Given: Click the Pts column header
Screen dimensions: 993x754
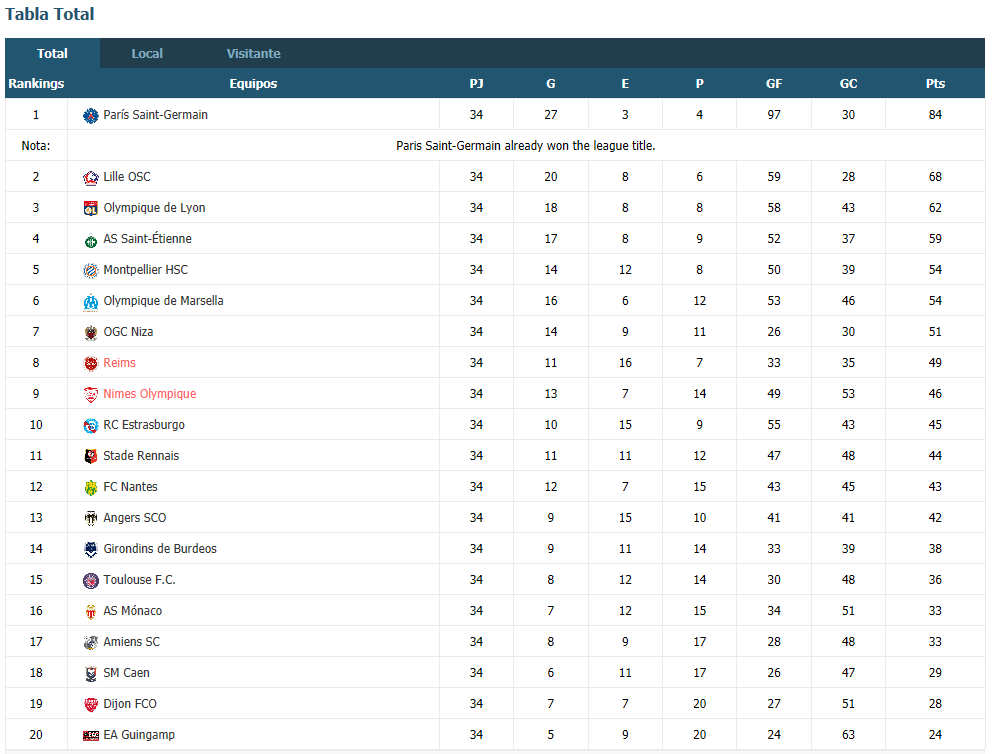Looking at the screenshot, I should tap(935, 84).
